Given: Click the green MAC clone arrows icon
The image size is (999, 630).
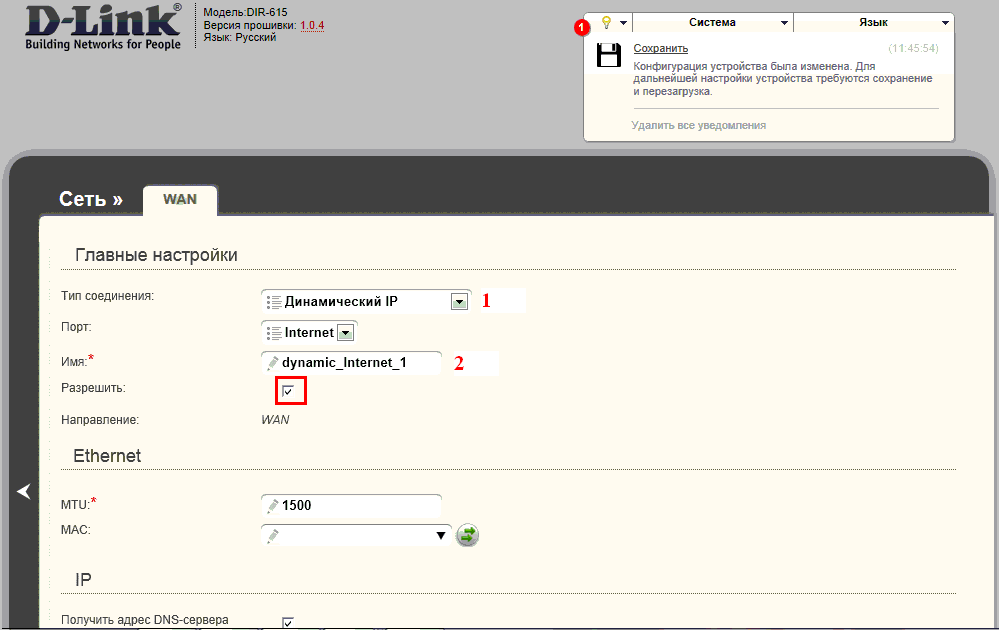Looking at the screenshot, I should [x=467, y=535].
